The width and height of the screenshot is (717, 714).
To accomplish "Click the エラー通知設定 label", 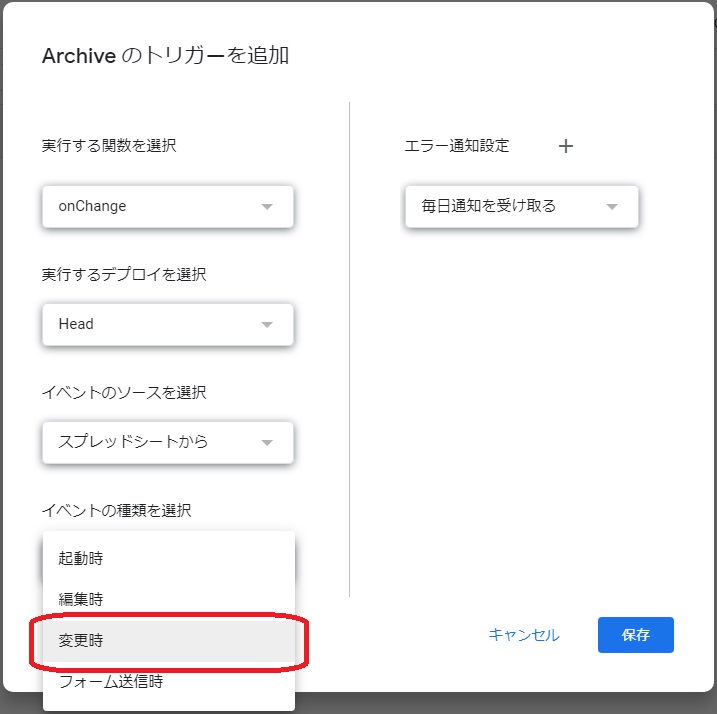I will tap(457, 146).
